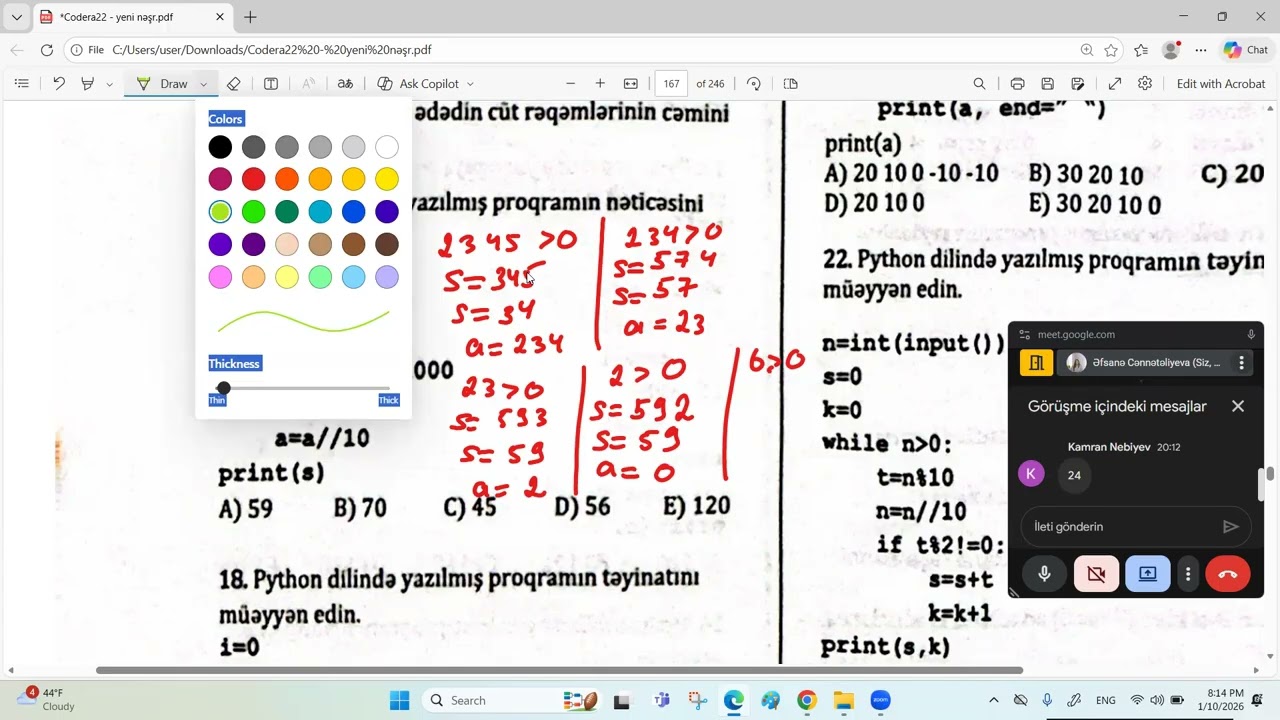Open the Edge profile avatar

1171,50
